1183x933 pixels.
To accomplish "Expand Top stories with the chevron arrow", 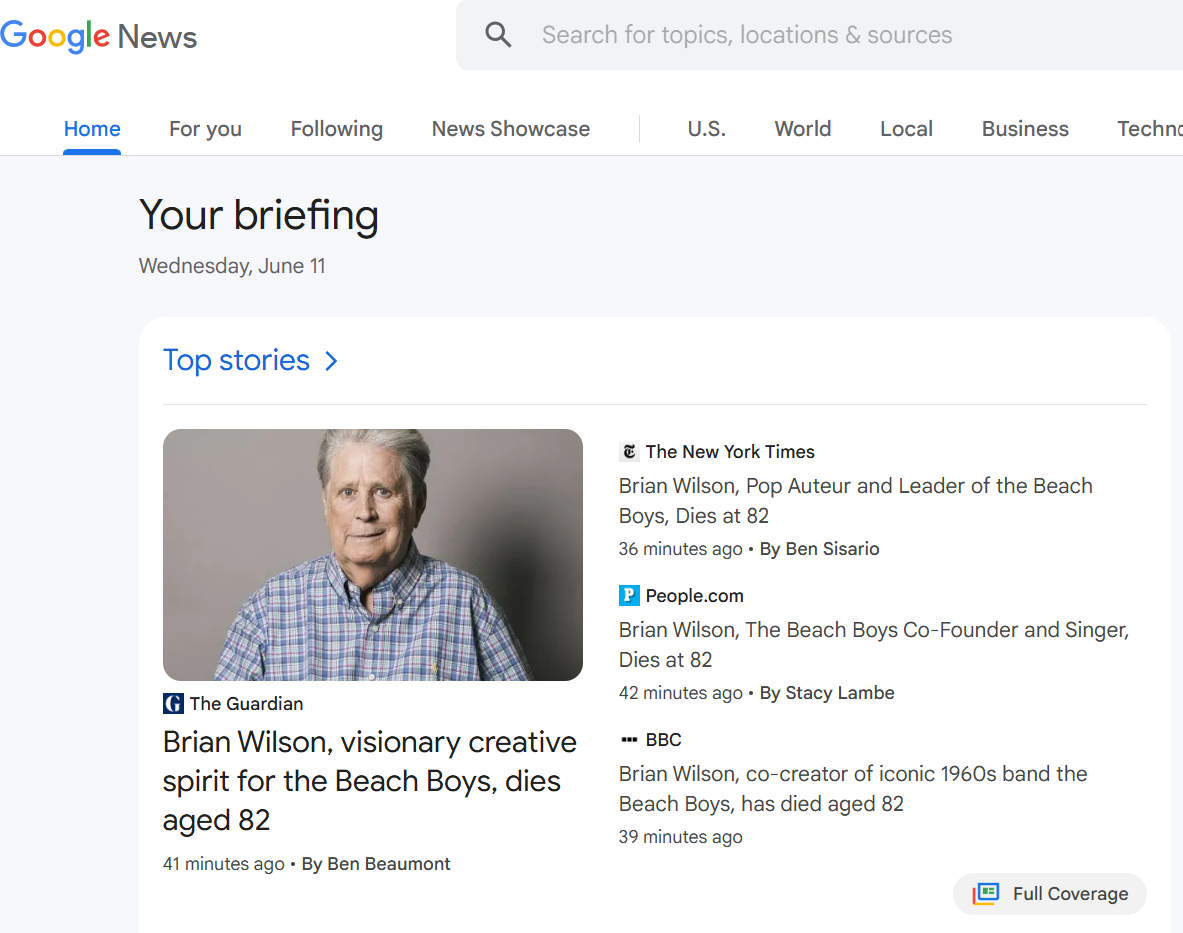I will [x=330, y=361].
